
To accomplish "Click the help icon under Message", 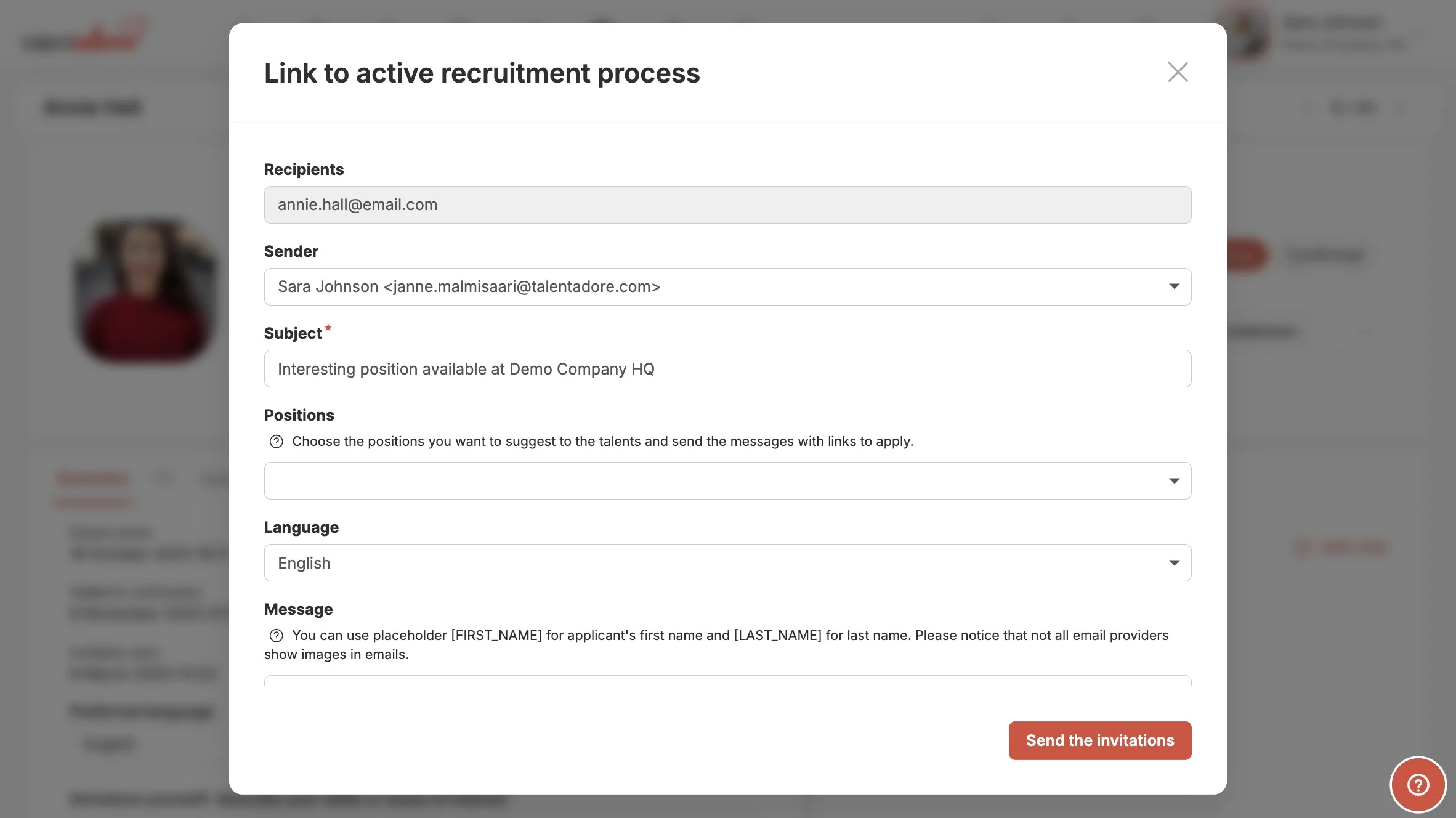I will pyautogui.click(x=277, y=636).
